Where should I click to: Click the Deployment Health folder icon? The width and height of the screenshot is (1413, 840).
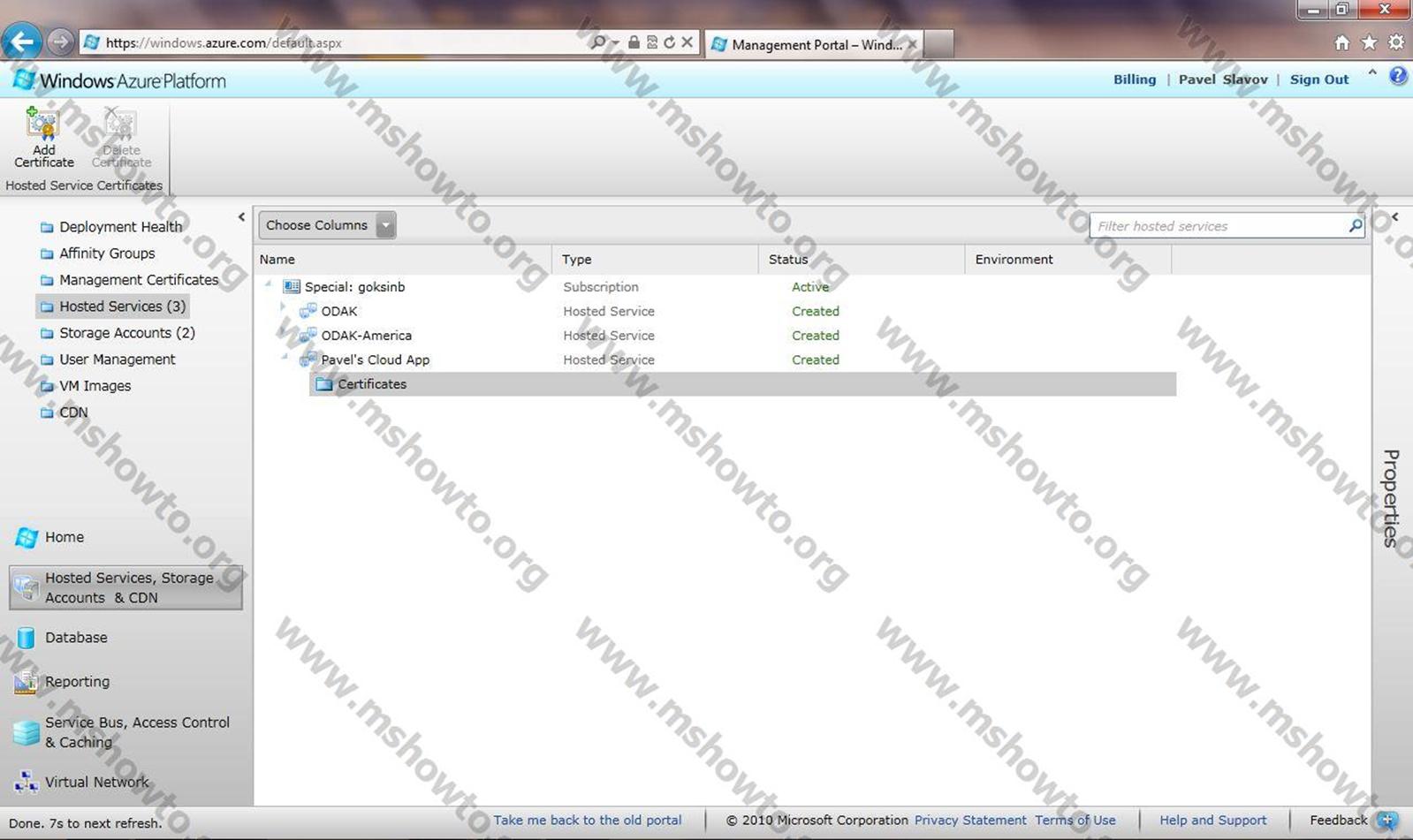(x=47, y=227)
